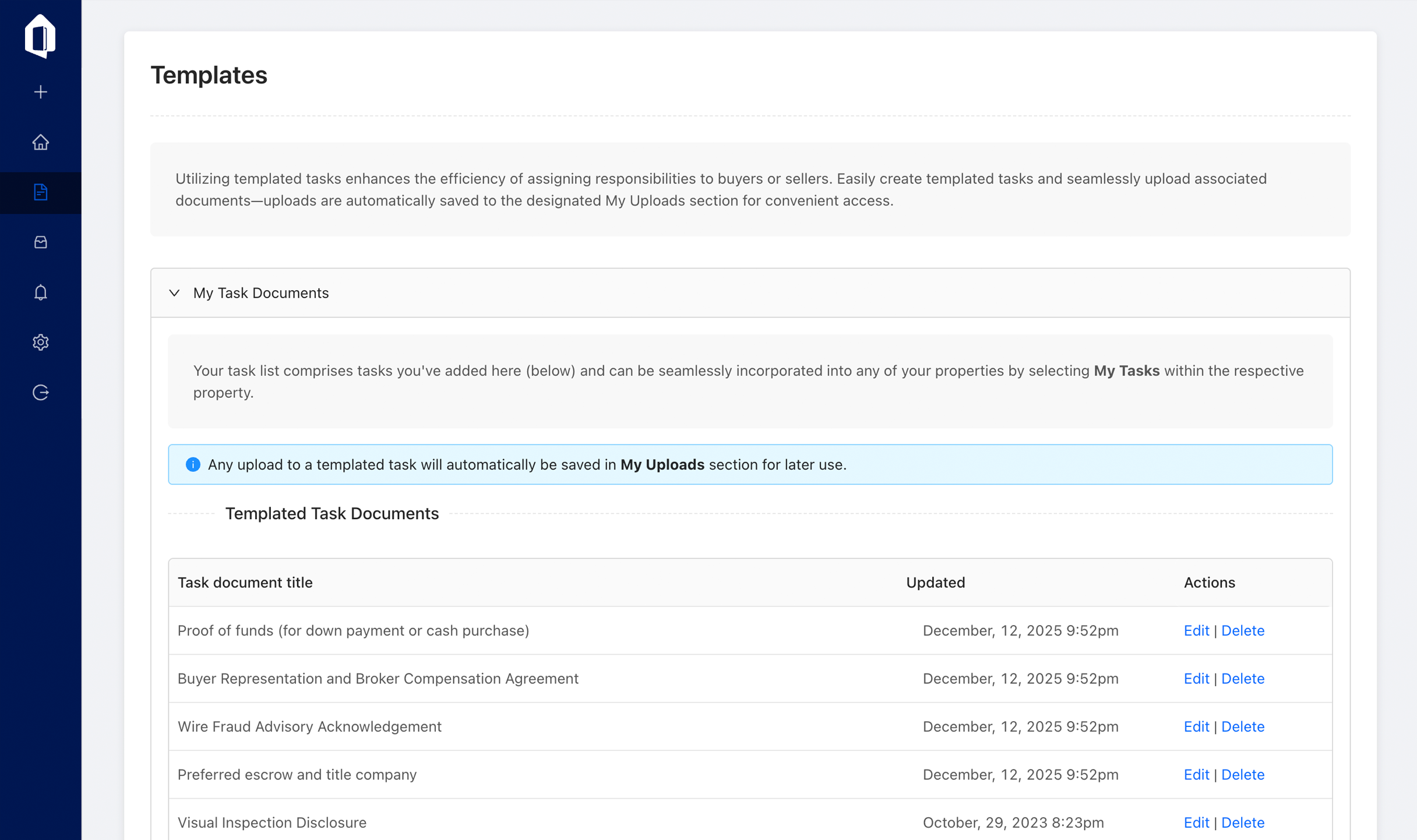Open settings using the gear icon
Viewport: 1417px width, 840px height.
coord(40,342)
